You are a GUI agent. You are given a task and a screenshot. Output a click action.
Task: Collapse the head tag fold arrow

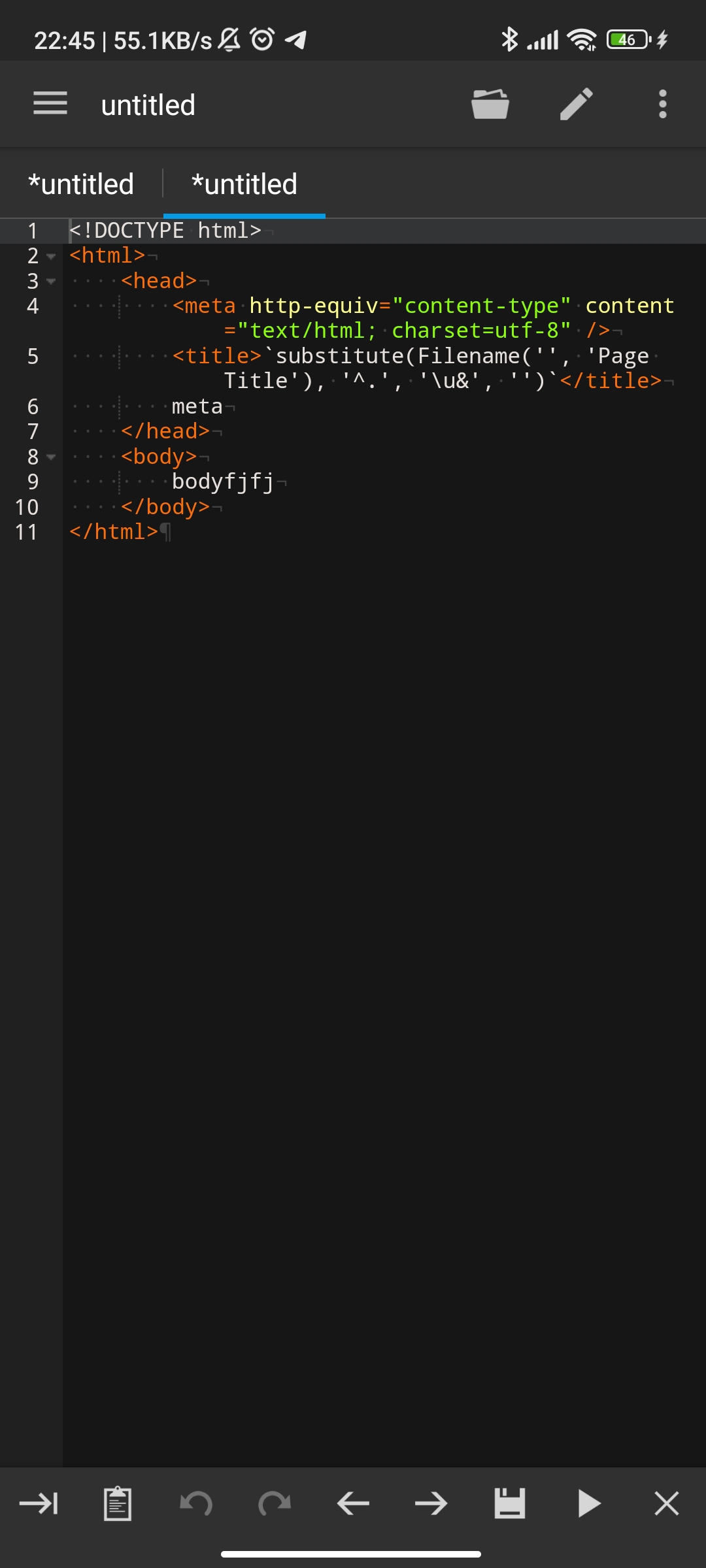pyautogui.click(x=51, y=282)
